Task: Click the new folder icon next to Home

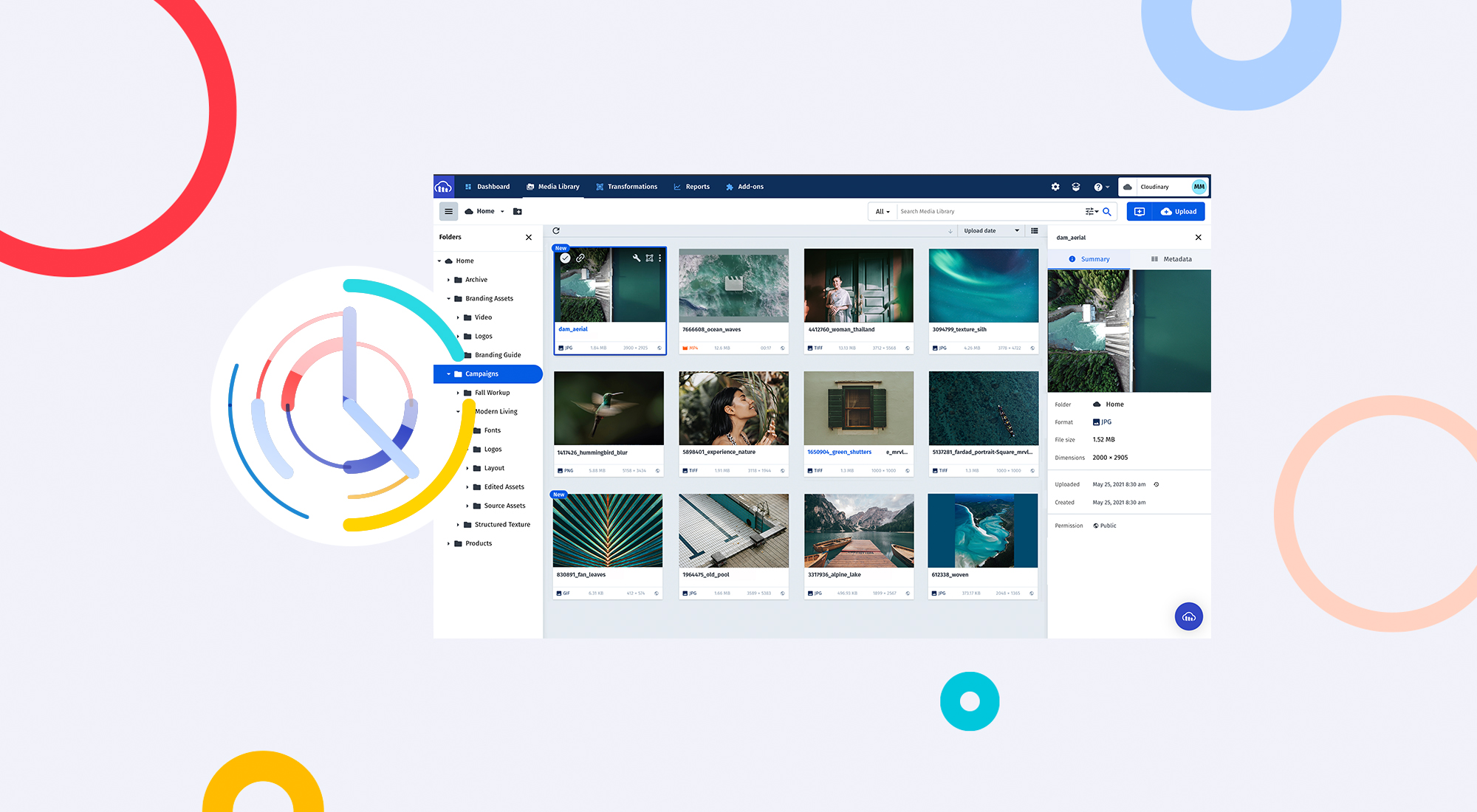Action: tap(517, 211)
